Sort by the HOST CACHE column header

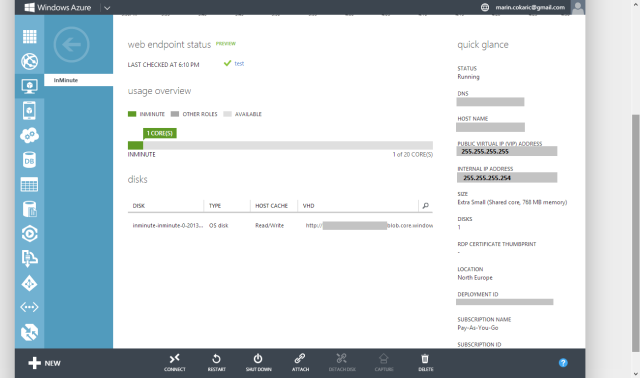click(x=271, y=206)
